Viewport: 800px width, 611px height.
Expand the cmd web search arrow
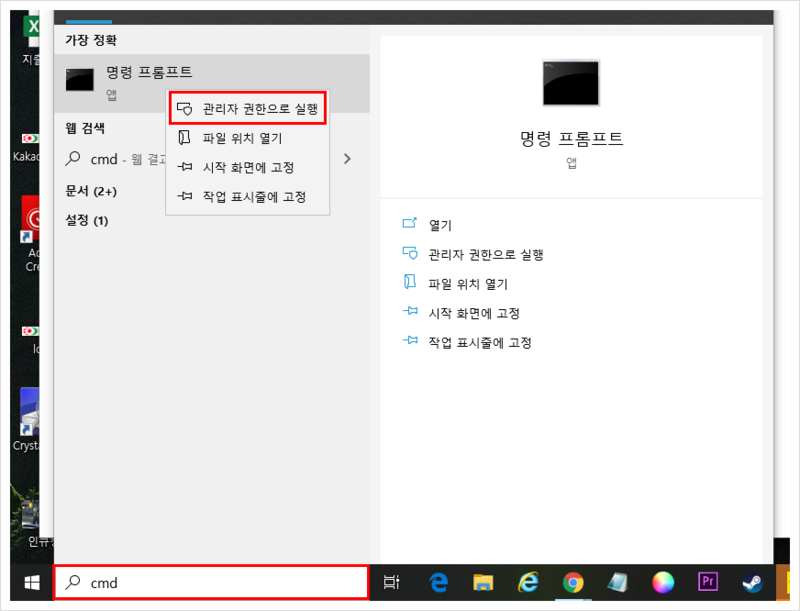(347, 159)
